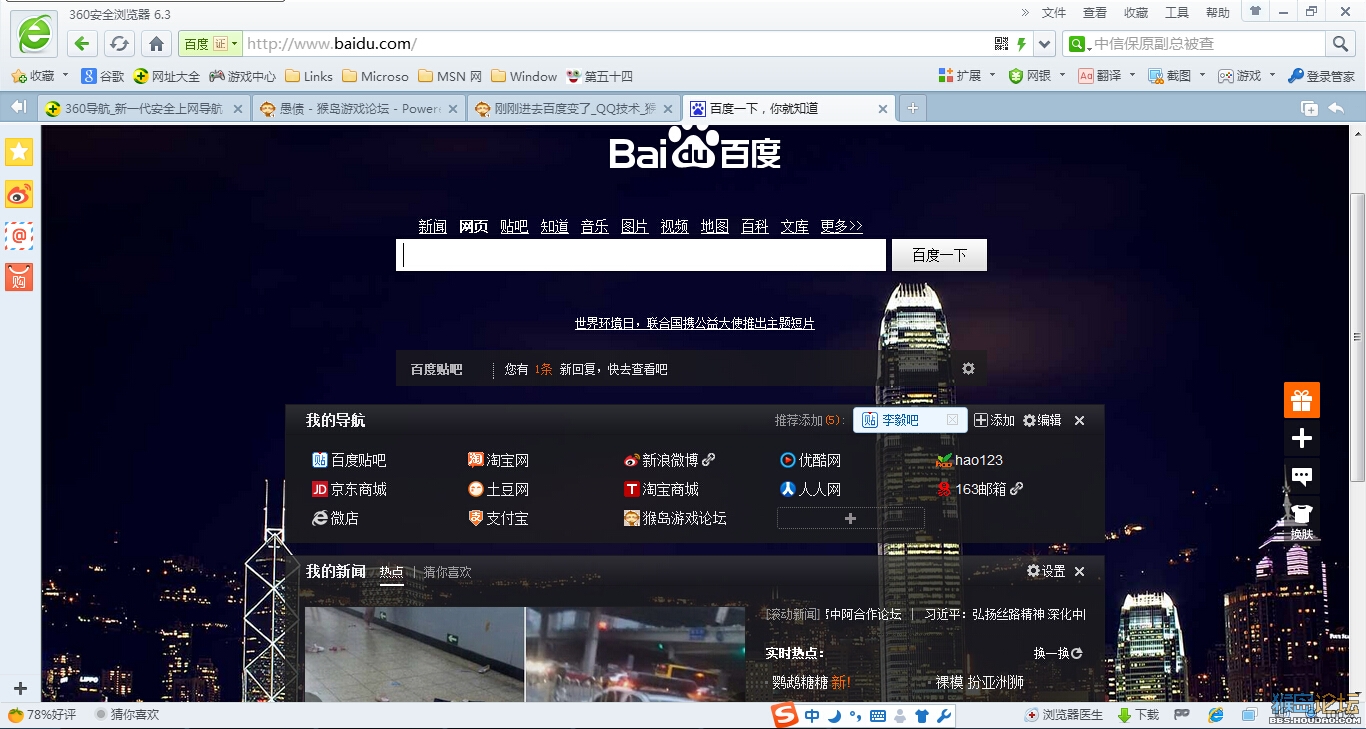The width and height of the screenshot is (1366, 729).
Task: Reload the page with refresh icon
Action: pos(119,43)
